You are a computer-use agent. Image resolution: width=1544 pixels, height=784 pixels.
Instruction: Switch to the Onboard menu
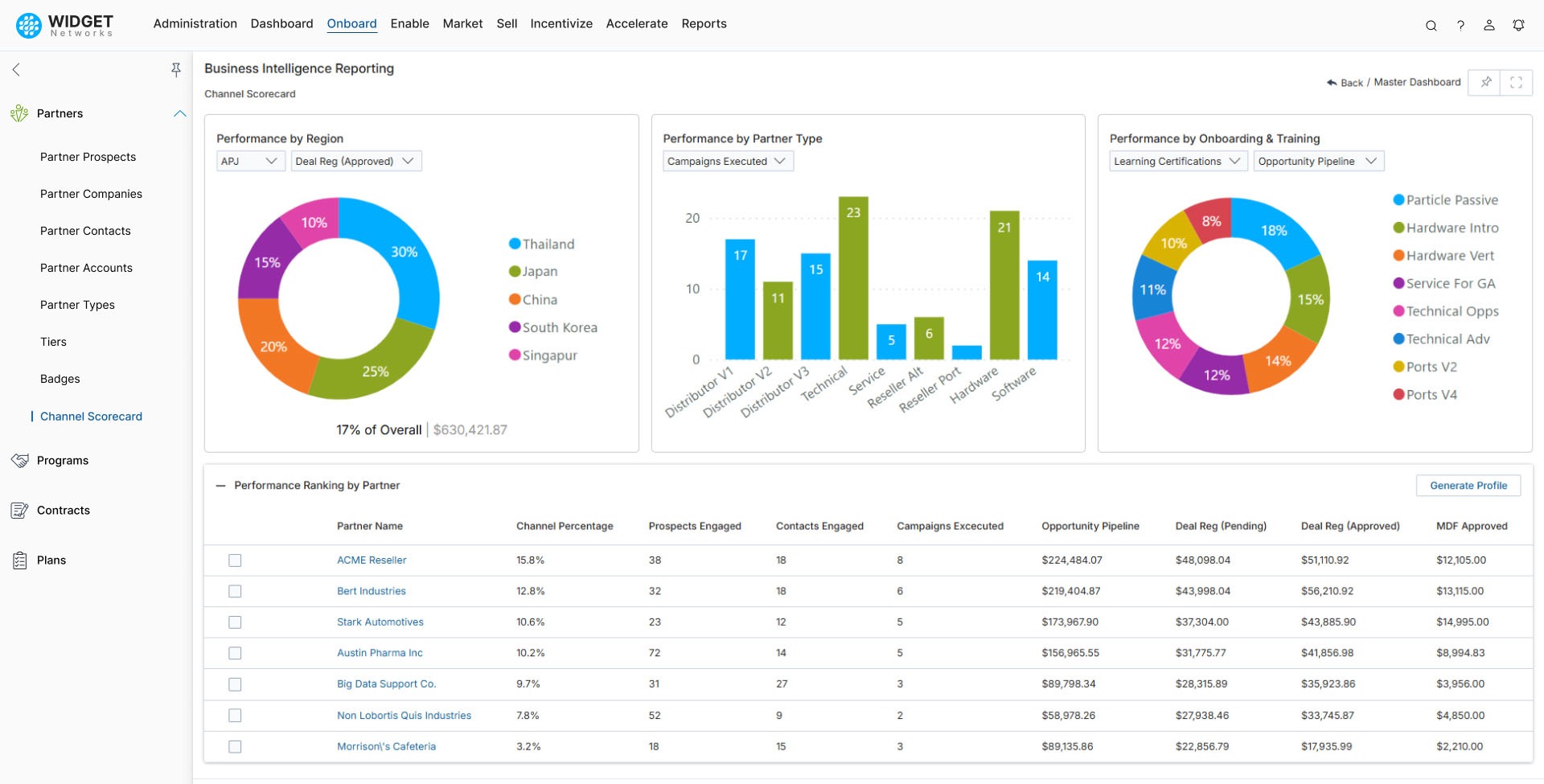click(x=352, y=23)
